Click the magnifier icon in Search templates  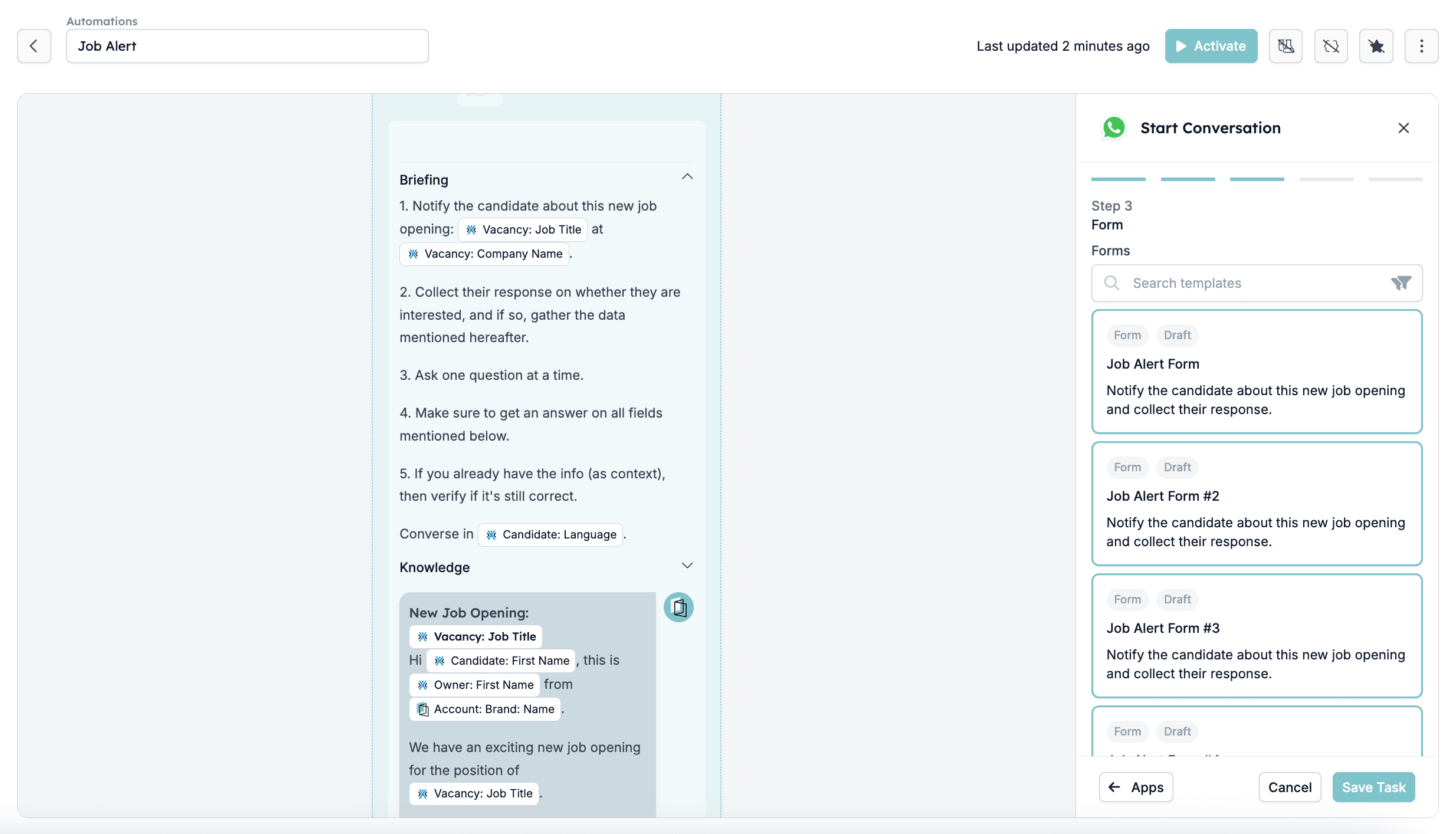pyautogui.click(x=1111, y=283)
